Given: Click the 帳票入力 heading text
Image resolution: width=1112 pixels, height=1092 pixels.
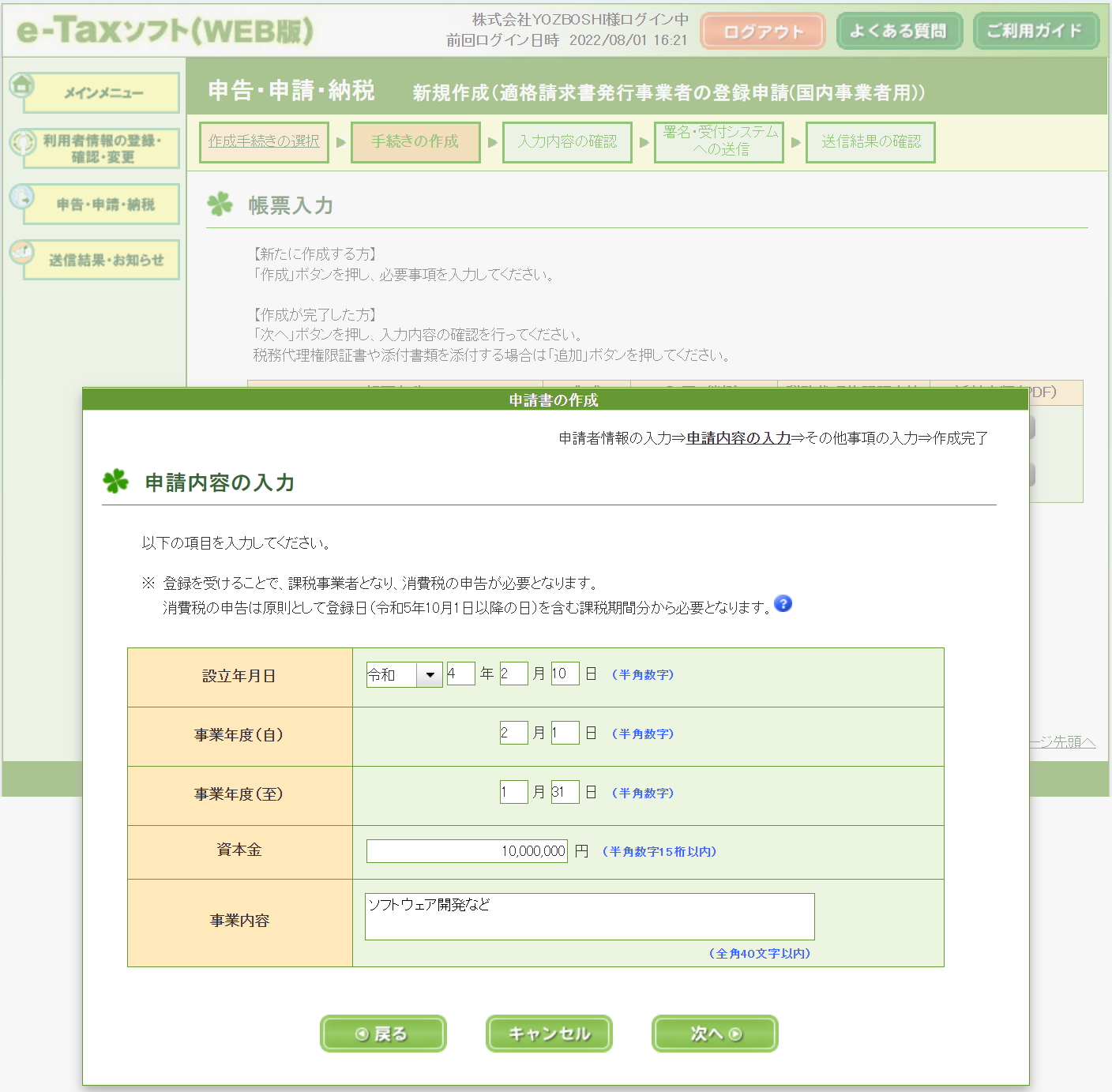Looking at the screenshot, I should 291,205.
